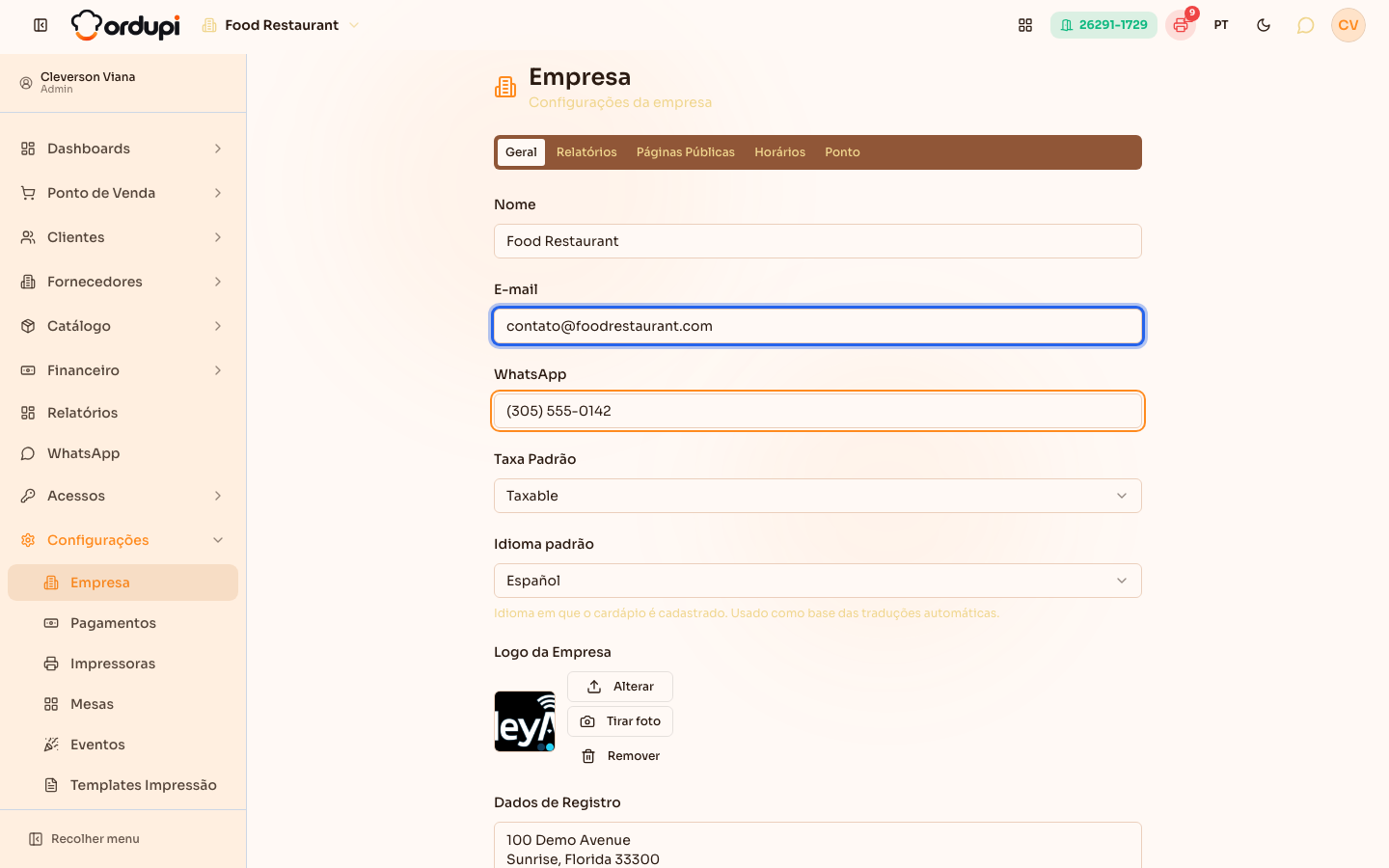1389x868 pixels.
Task: Collapse the Configurações menu
Action: pos(123,540)
